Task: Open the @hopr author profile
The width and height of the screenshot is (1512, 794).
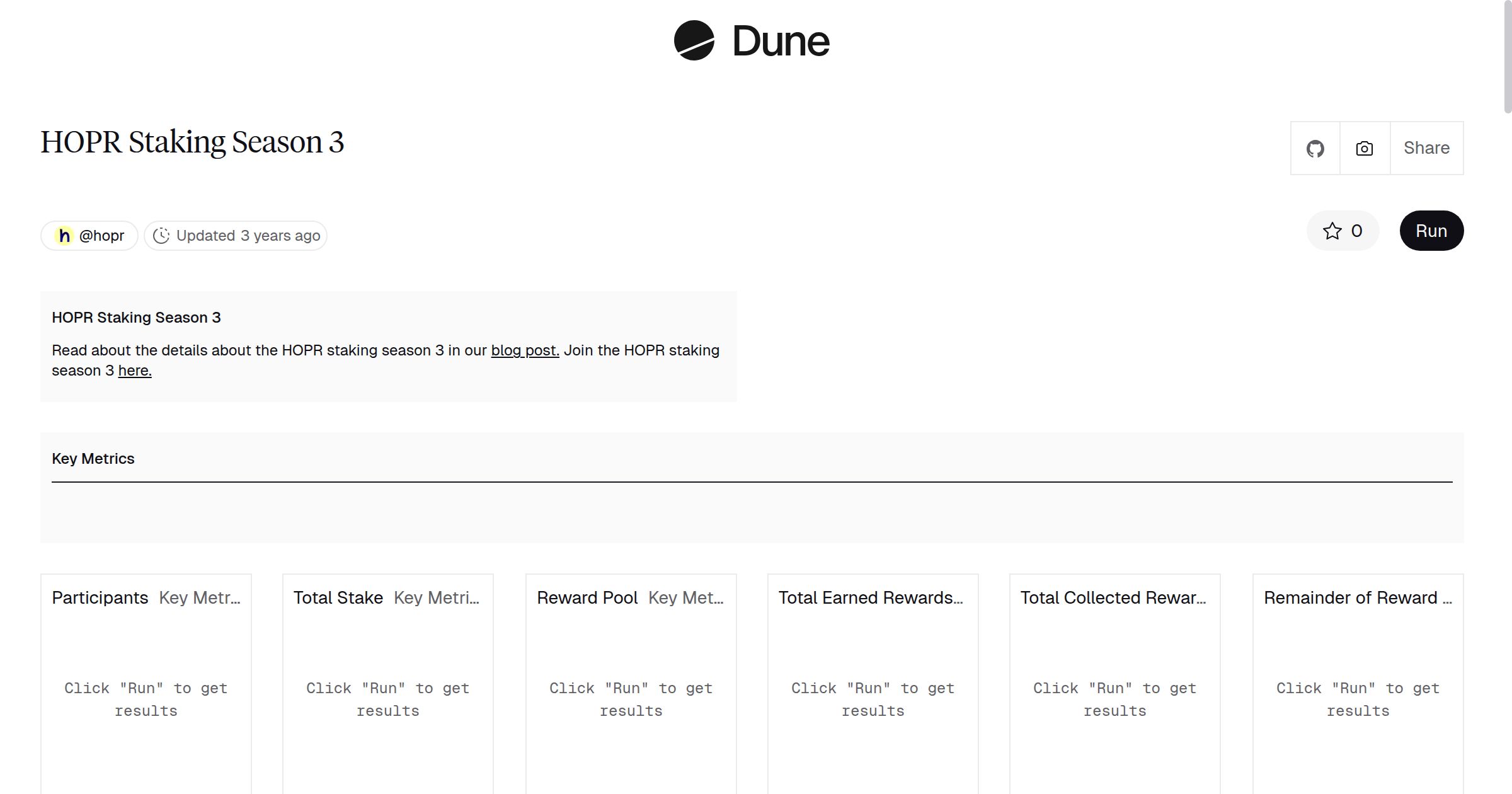Action: pyautogui.click(x=101, y=236)
